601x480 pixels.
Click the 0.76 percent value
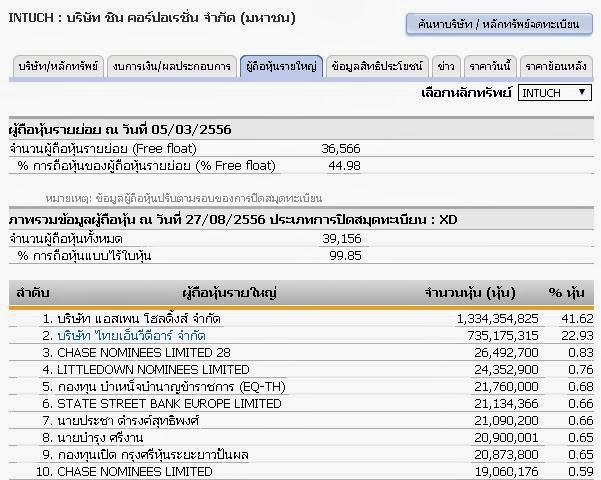581,370
